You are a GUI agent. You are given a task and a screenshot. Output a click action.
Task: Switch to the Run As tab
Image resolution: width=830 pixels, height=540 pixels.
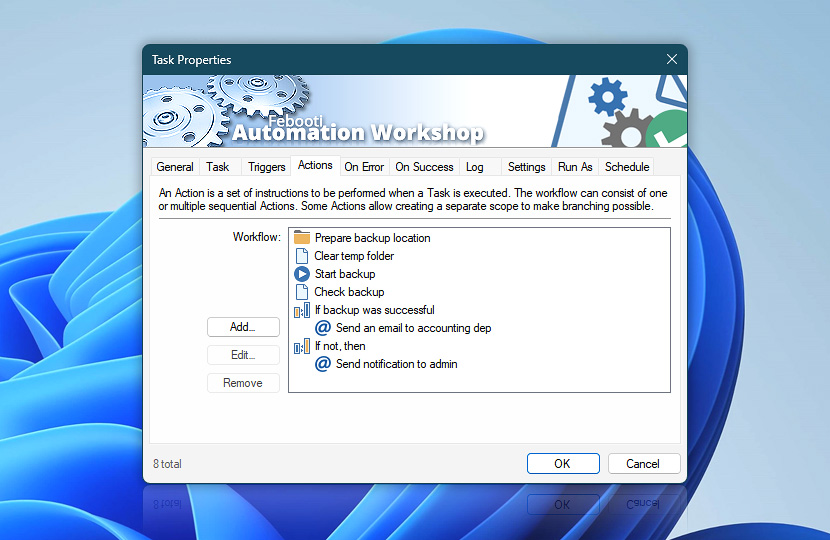point(575,167)
